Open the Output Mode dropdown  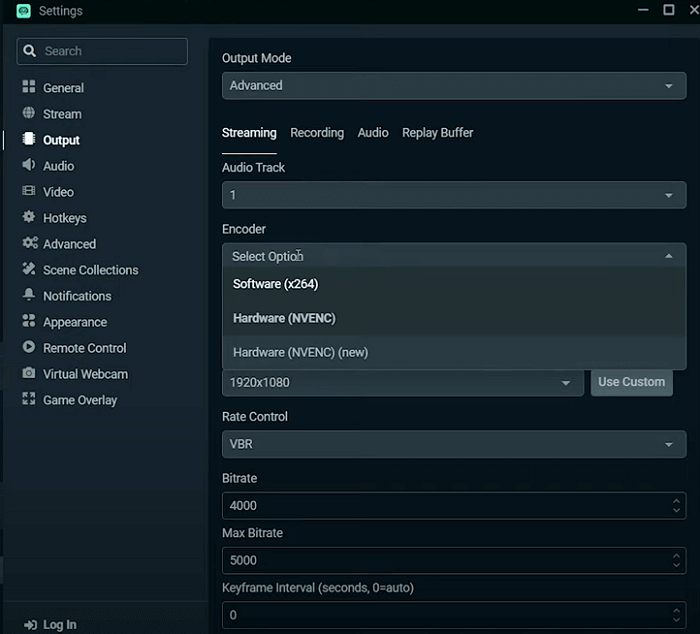(x=453, y=86)
